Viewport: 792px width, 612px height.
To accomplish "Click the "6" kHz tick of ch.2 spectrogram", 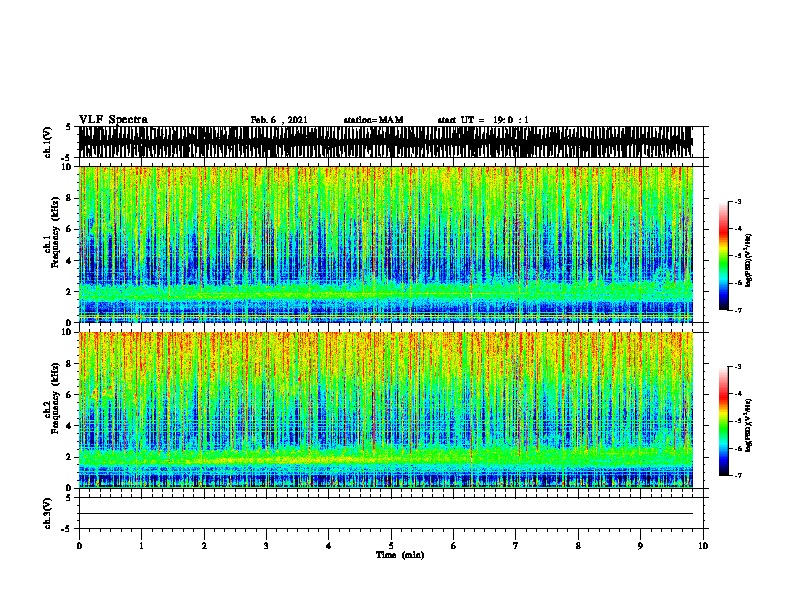I will 69,395.
